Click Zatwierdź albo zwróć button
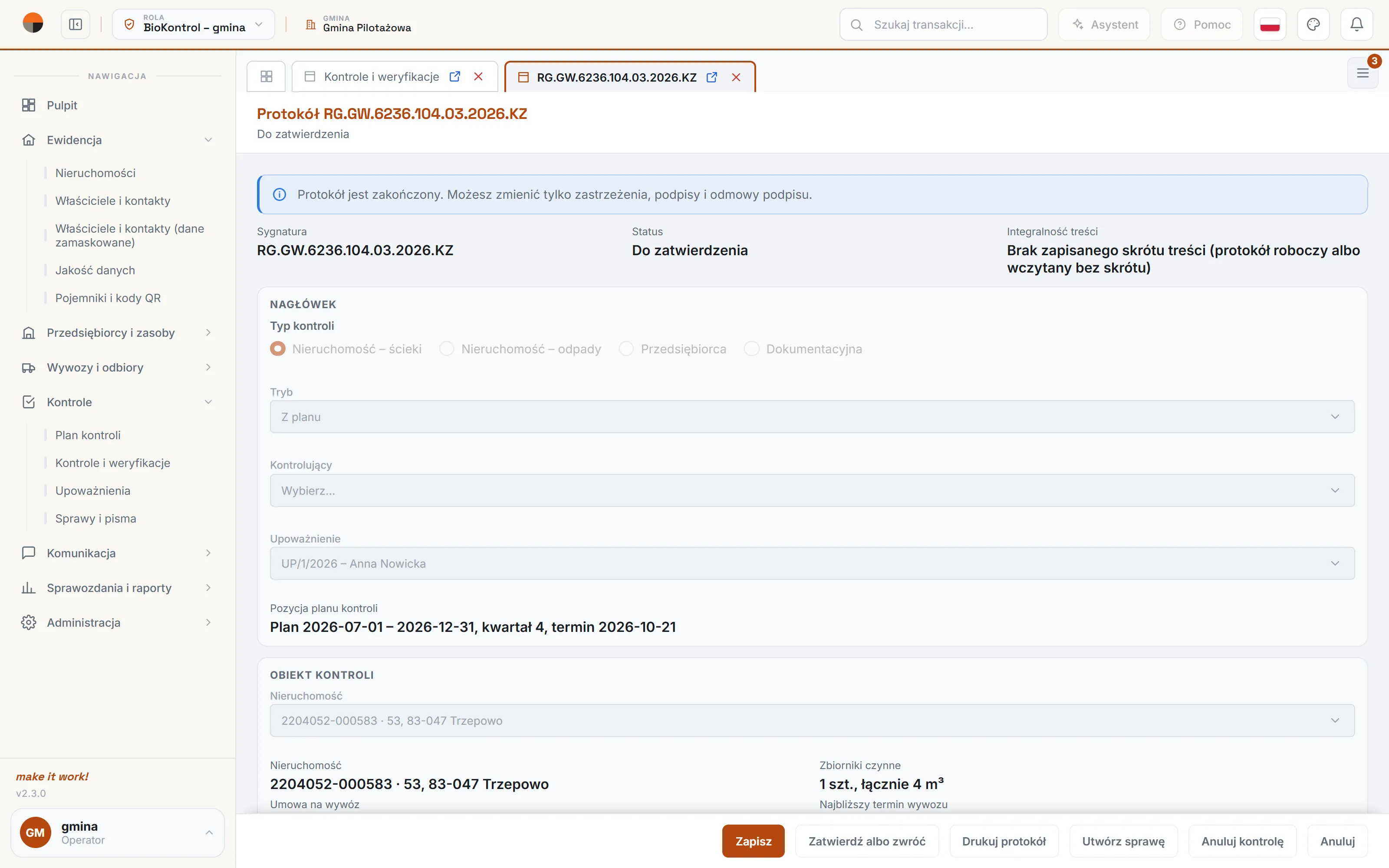This screenshot has height=868, width=1389. click(867, 841)
